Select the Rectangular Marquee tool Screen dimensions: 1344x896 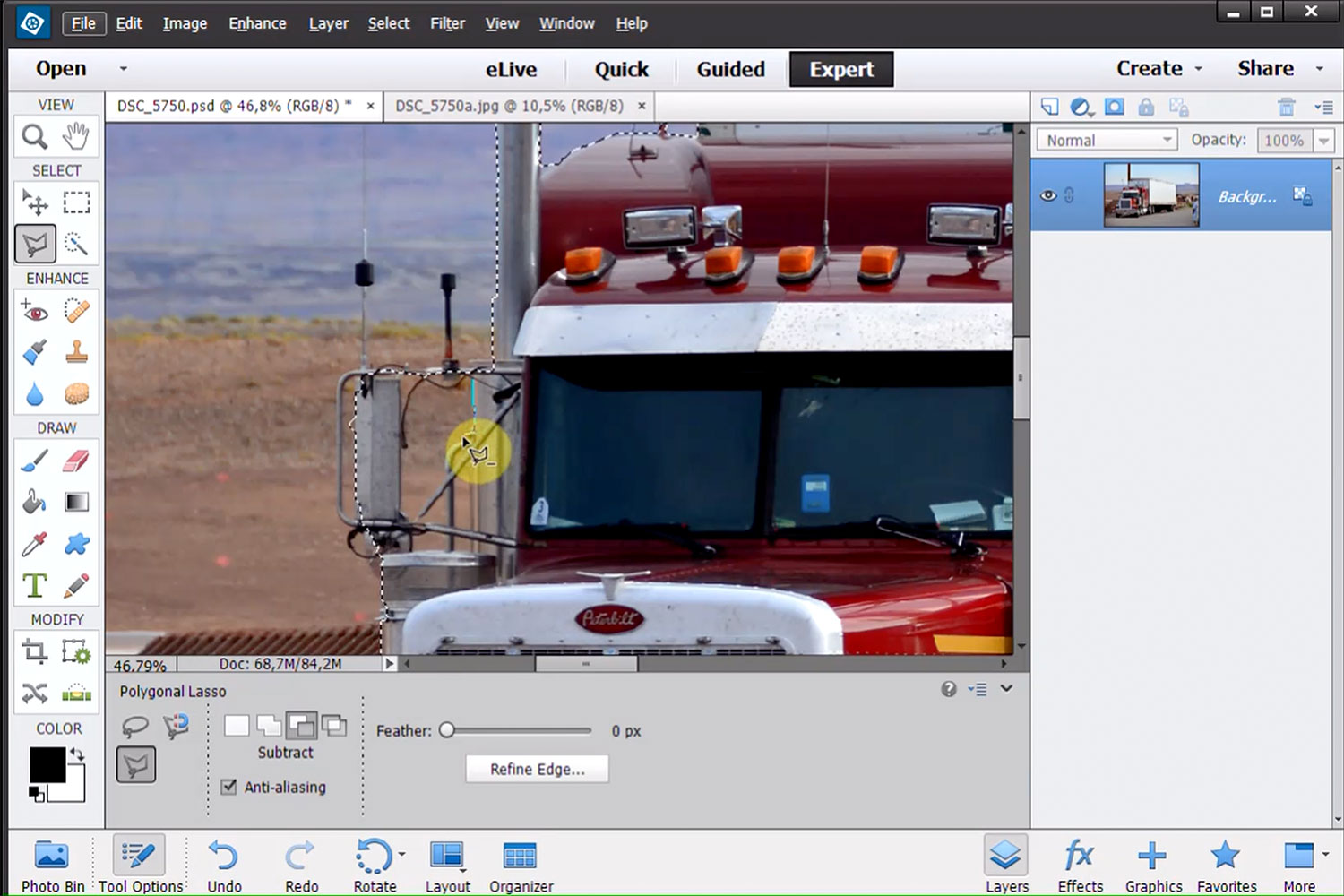pyautogui.click(x=77, y=202)
